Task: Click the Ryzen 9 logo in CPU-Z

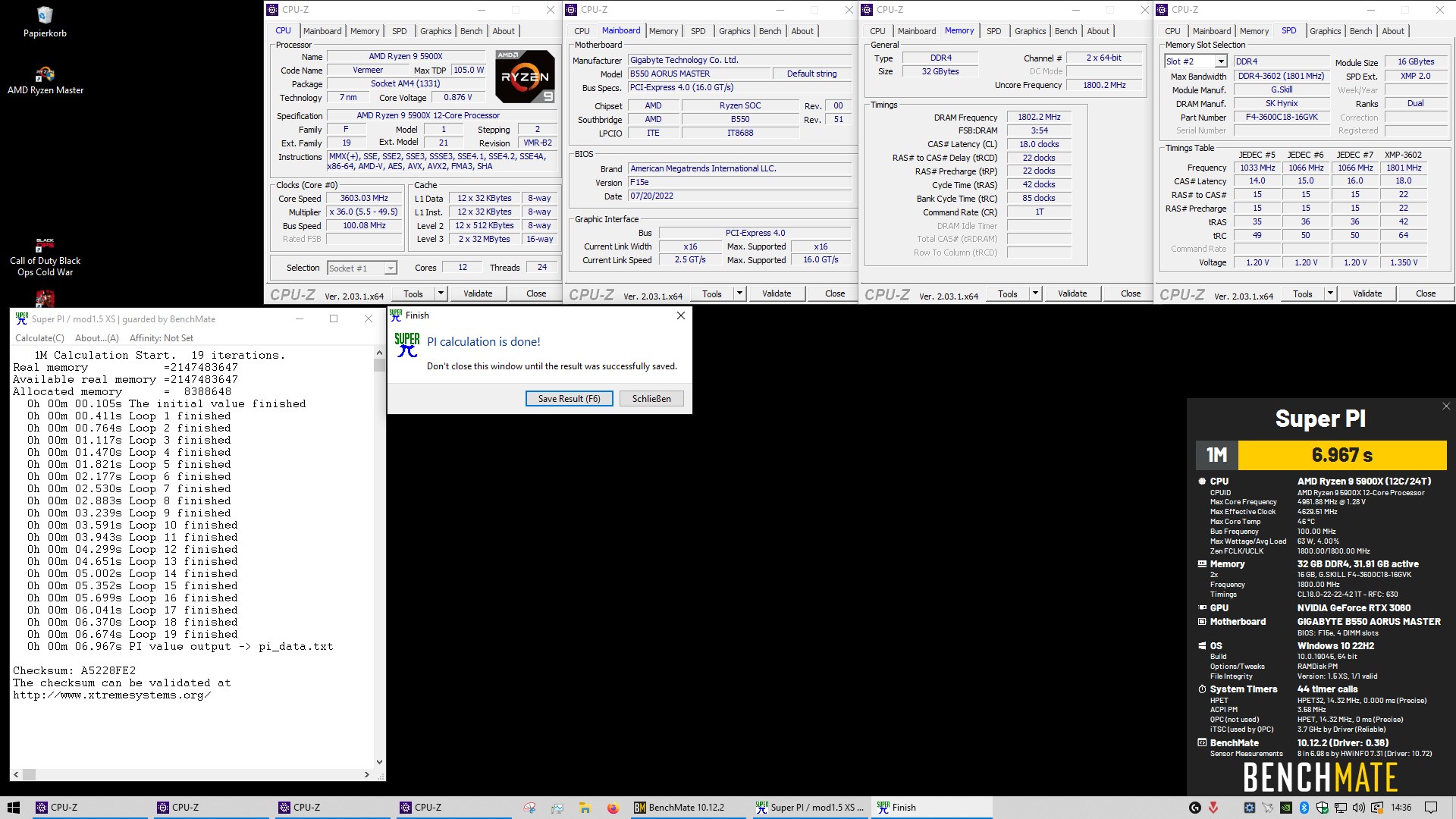Action: pos(525,77)
